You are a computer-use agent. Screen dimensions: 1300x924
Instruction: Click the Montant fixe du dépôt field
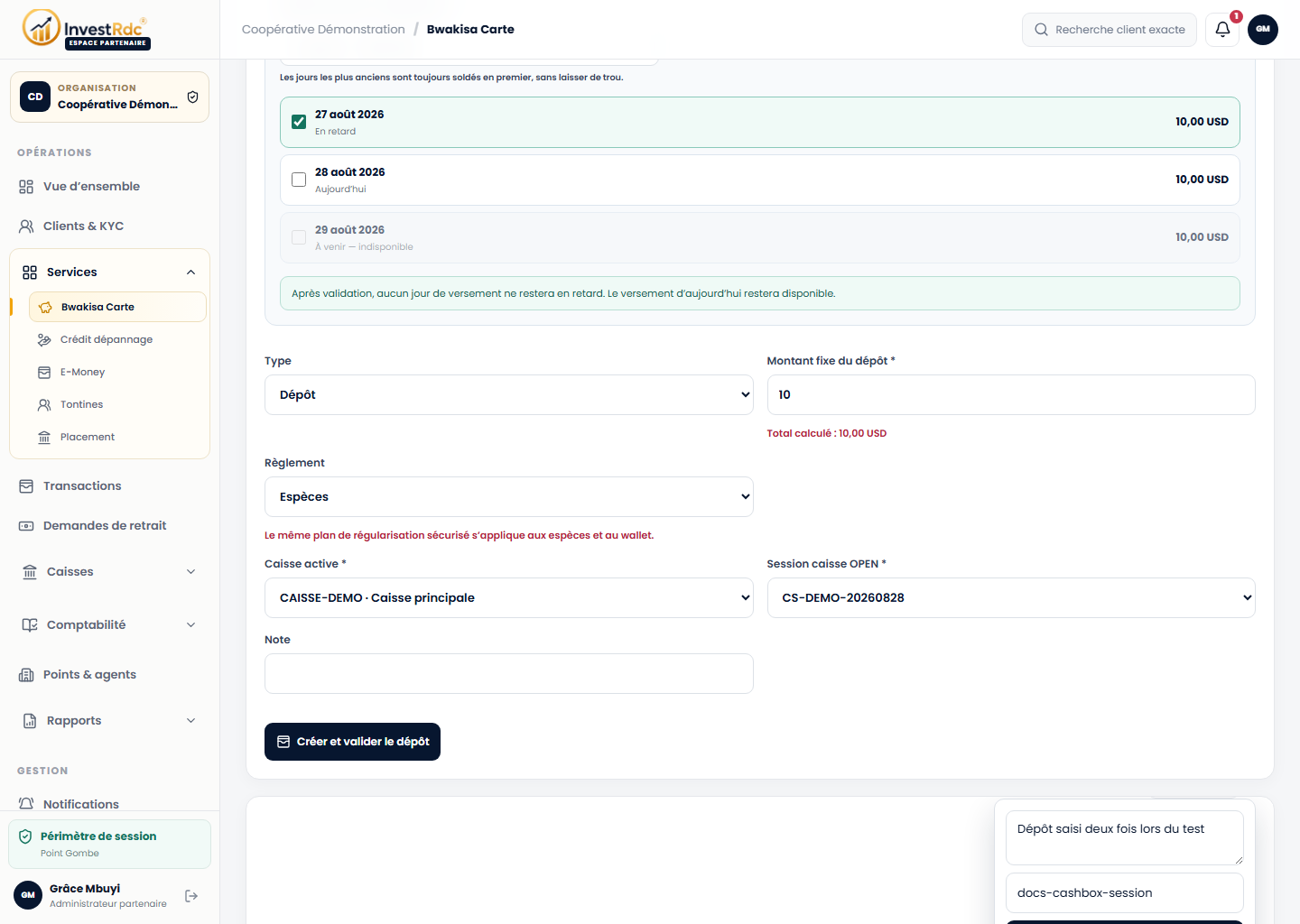pyautogui.click(x=1011, y=395)
